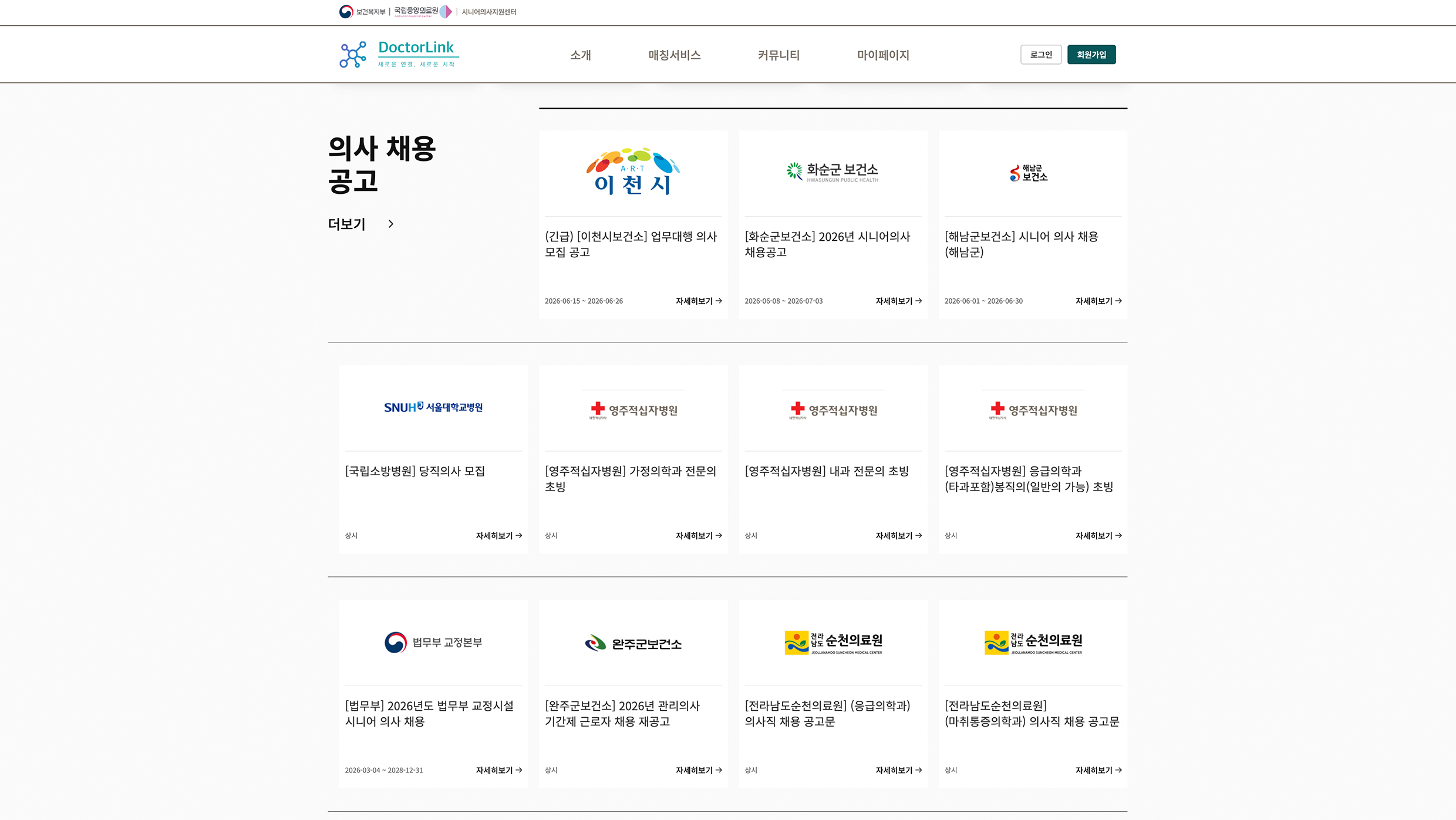
Task: Open 순천의료원 마취통증의학과 의사직 채용 공고문 title
Action: pyautogui.click(x=1032, y=713)
